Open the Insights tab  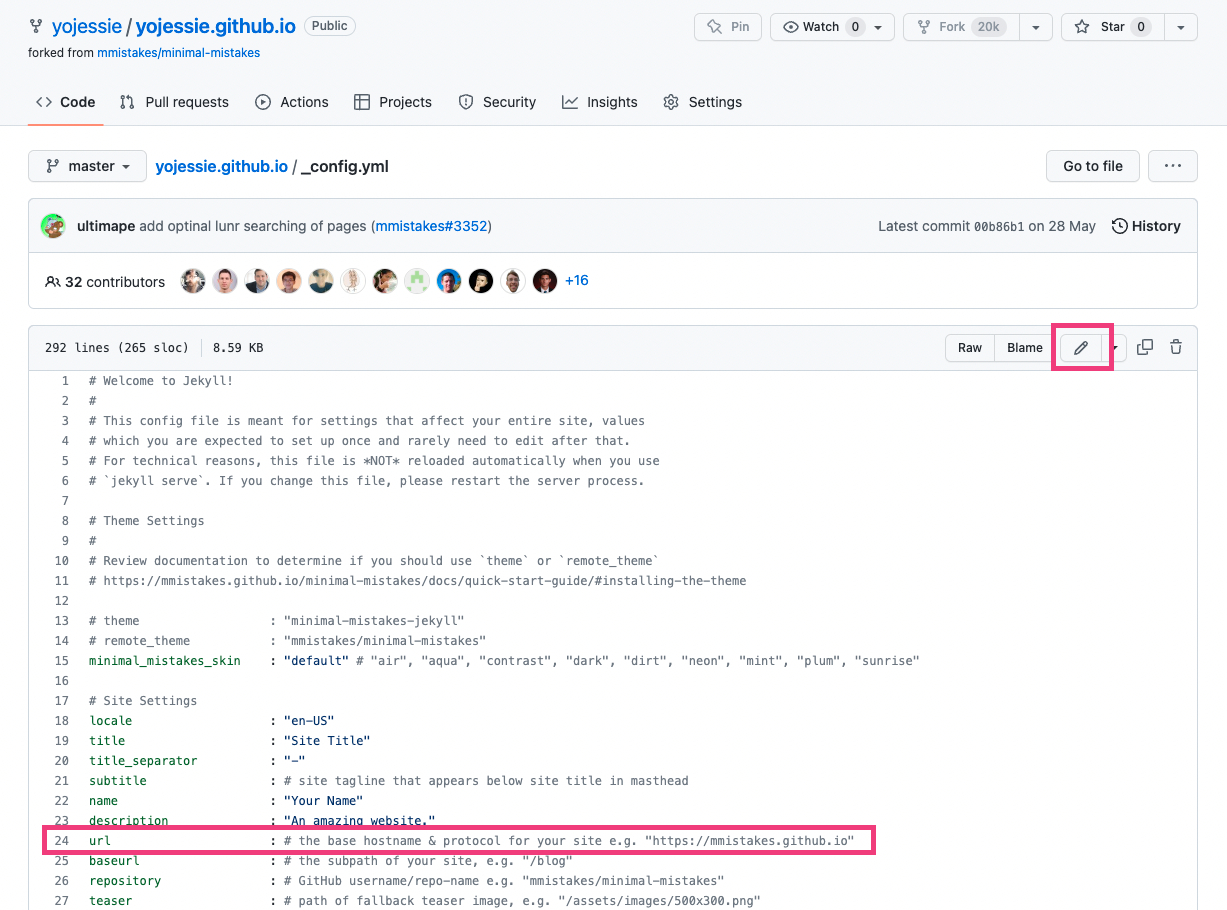point(600,102)
